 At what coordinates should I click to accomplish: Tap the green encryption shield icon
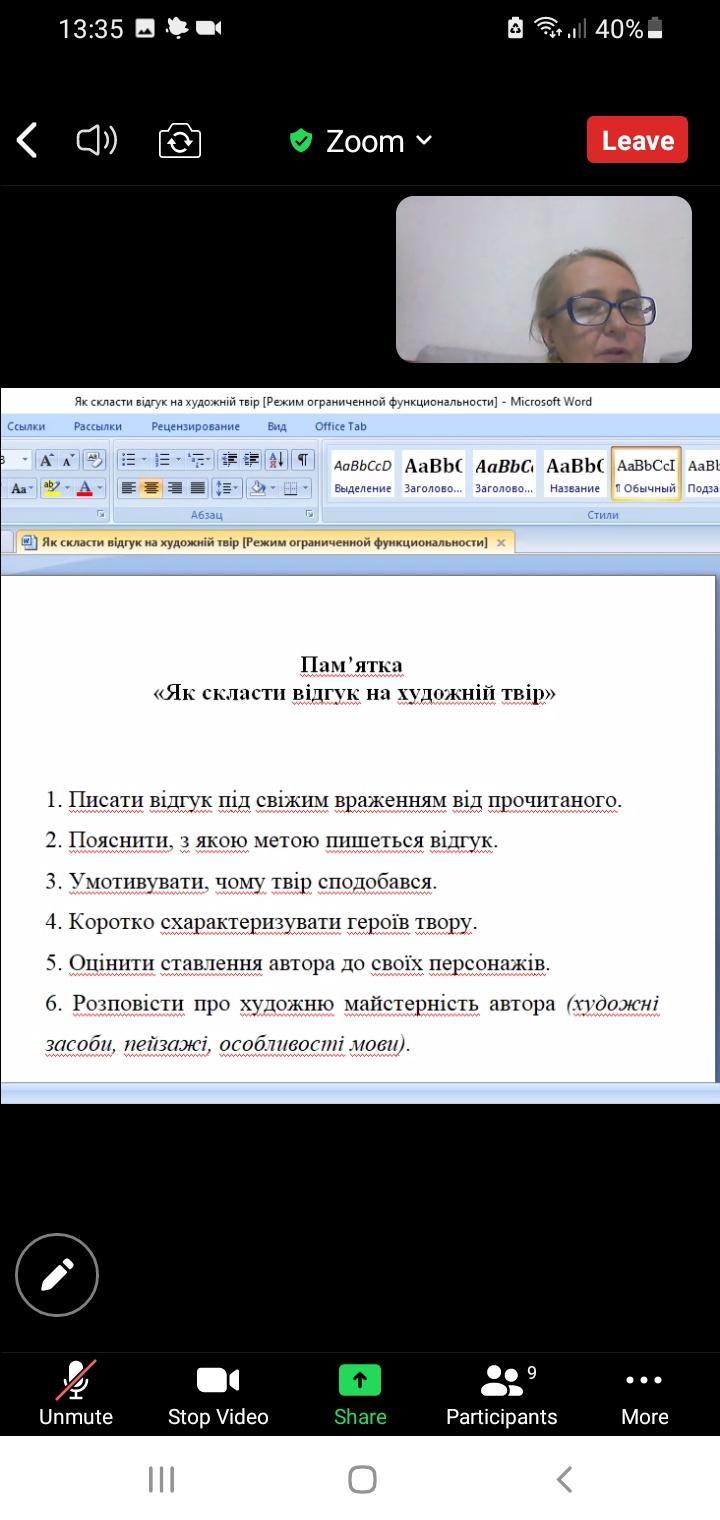pyautogui.click(x=301, y=141)
